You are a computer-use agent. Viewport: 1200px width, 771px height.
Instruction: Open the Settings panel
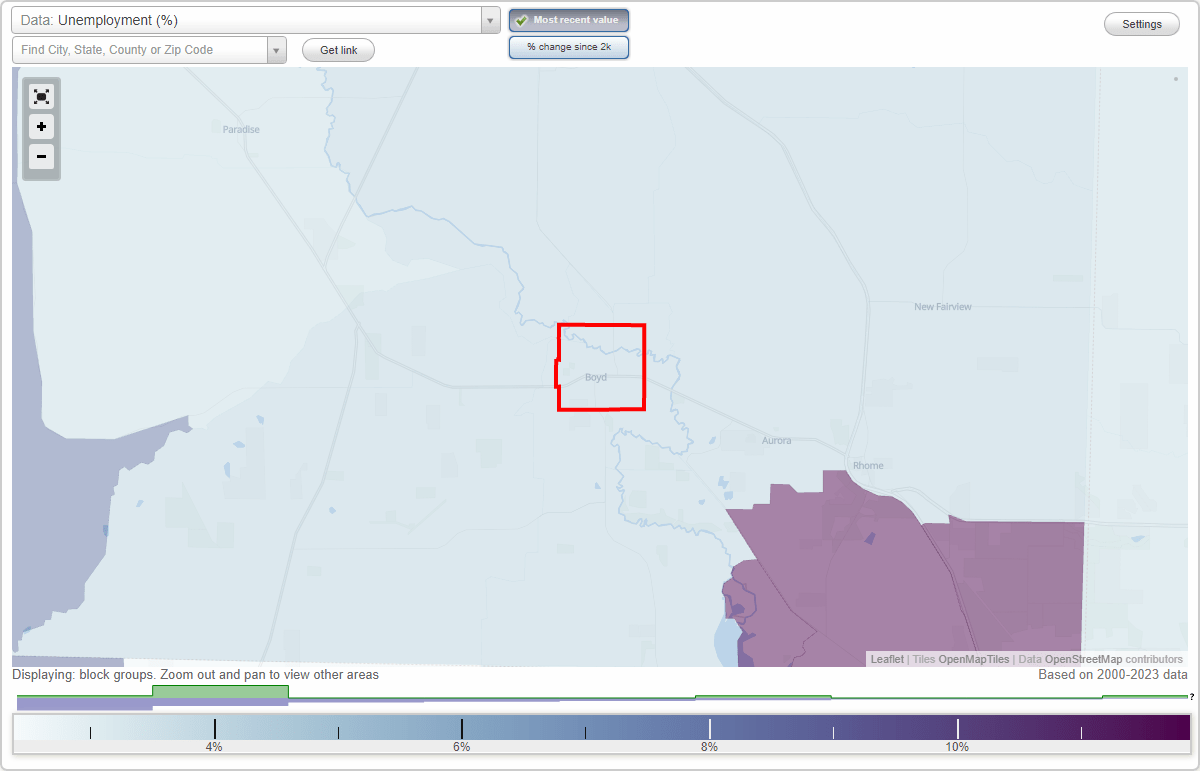click(x=1141, y=23)
